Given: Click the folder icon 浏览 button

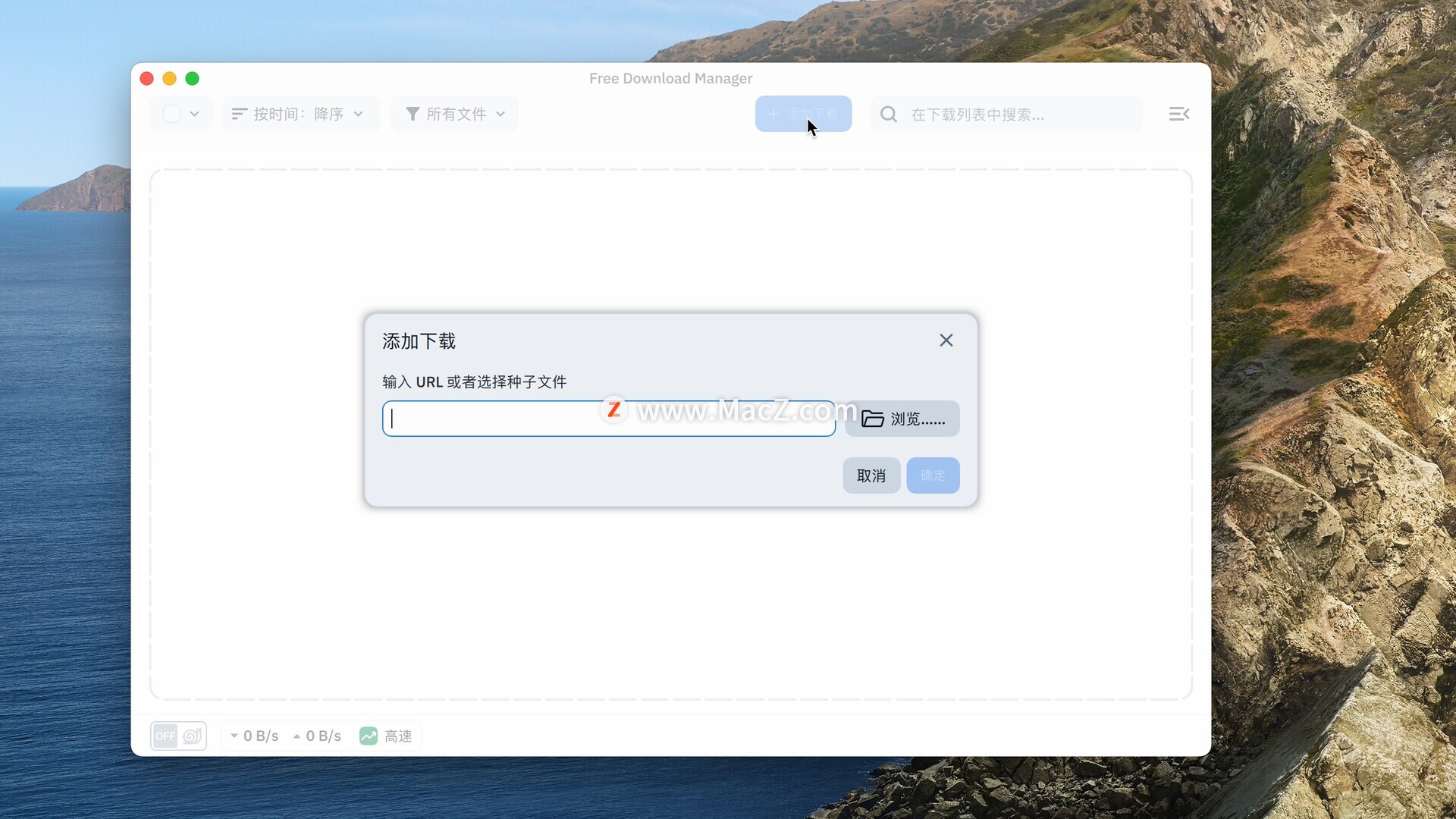Looking at the screenshot, I should (902, 419).
